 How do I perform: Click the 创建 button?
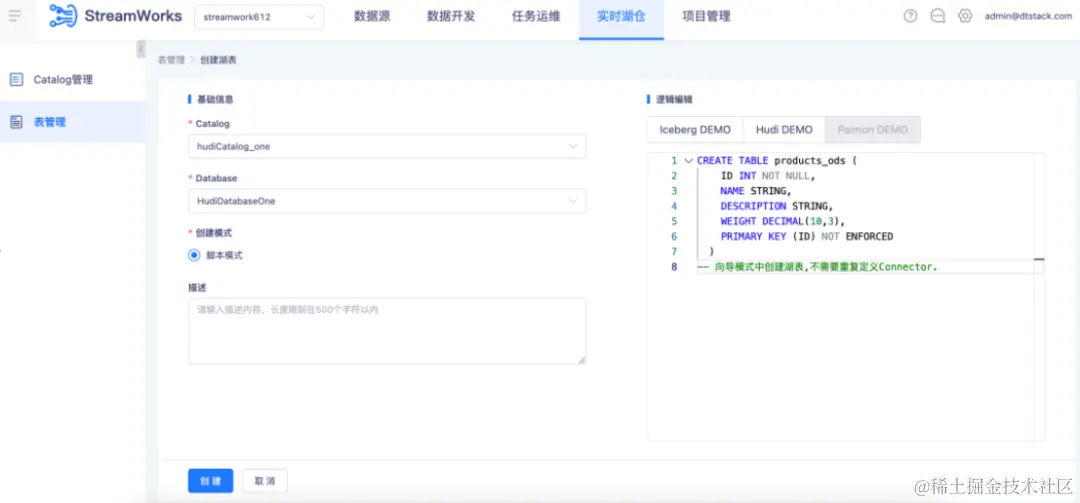pyautogui.click(x=211, y=481)
